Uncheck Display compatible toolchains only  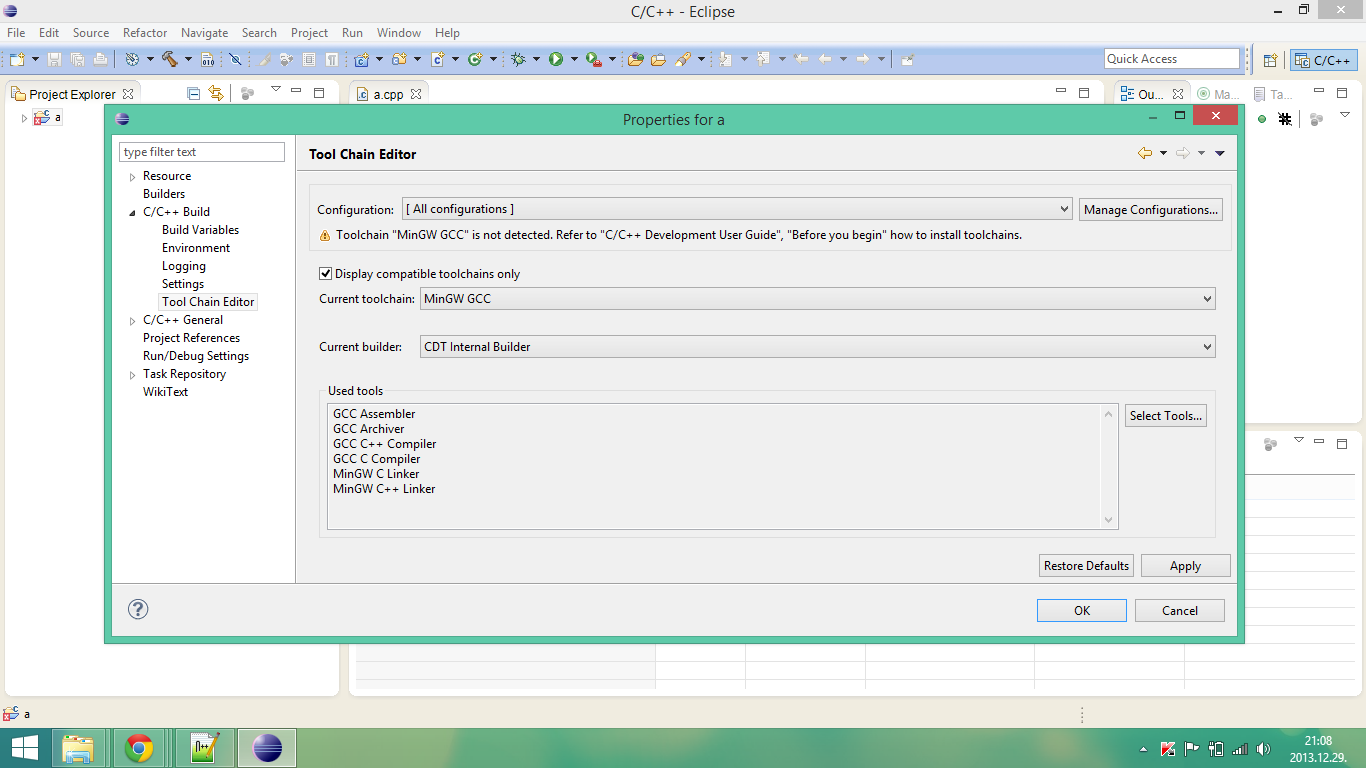pyautogui.click(x=325, y=273)
